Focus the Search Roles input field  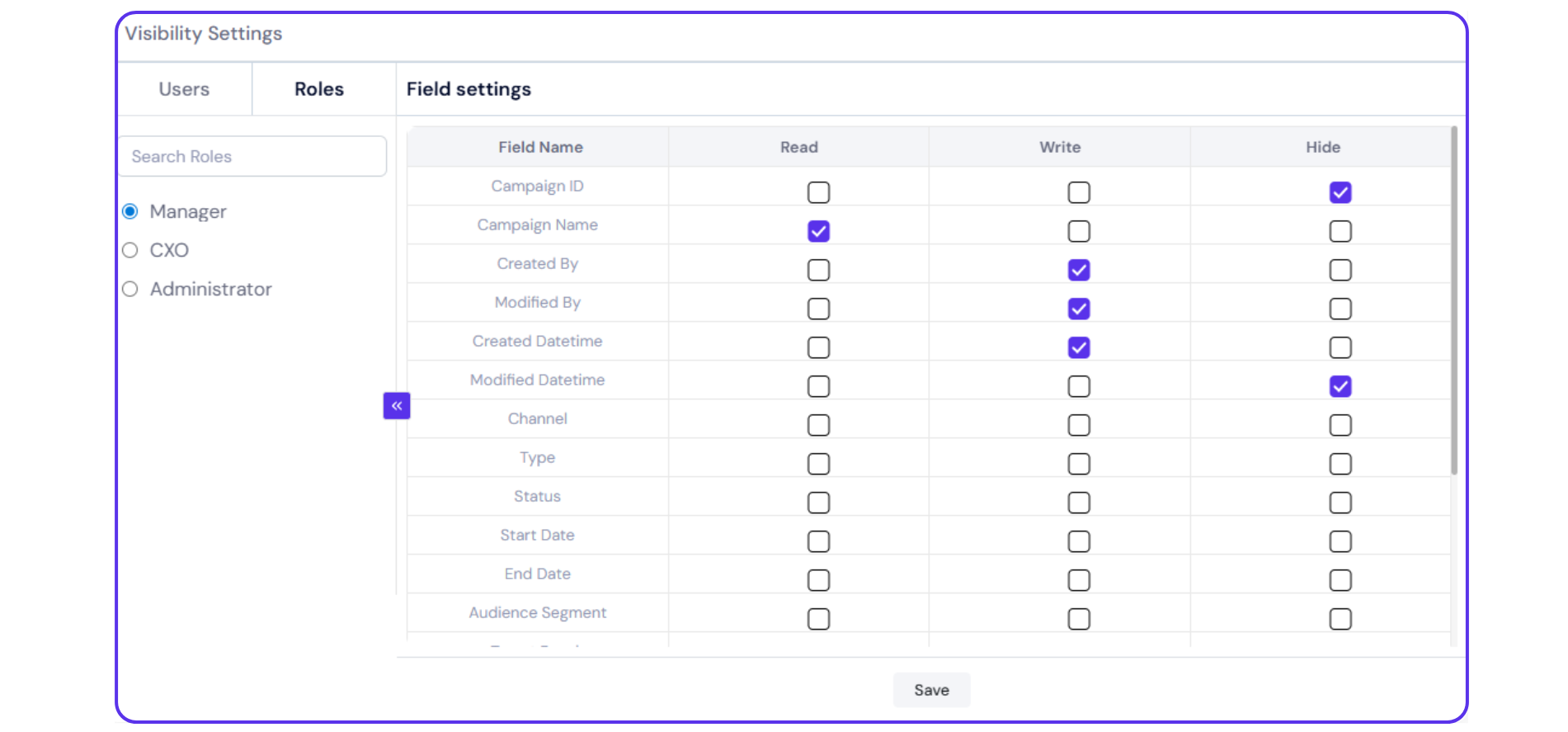pos(252,156)
